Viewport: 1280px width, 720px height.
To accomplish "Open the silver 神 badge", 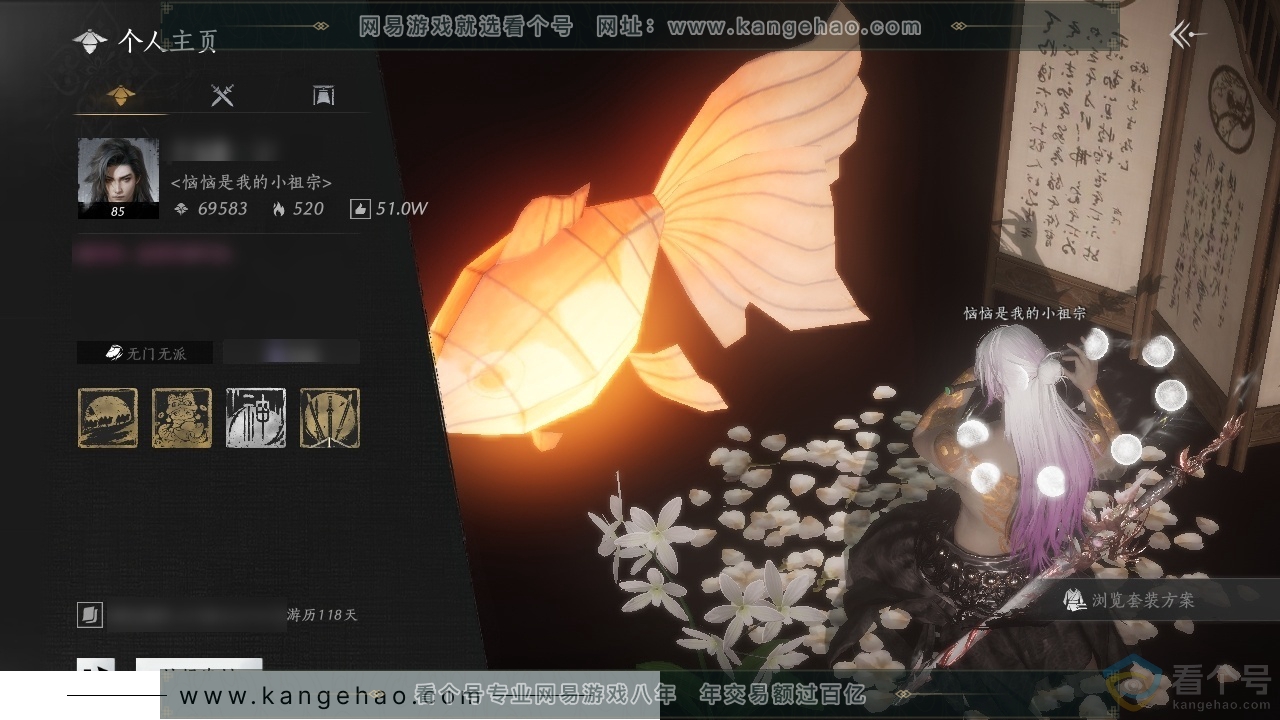I will click(x=256, y=418).
